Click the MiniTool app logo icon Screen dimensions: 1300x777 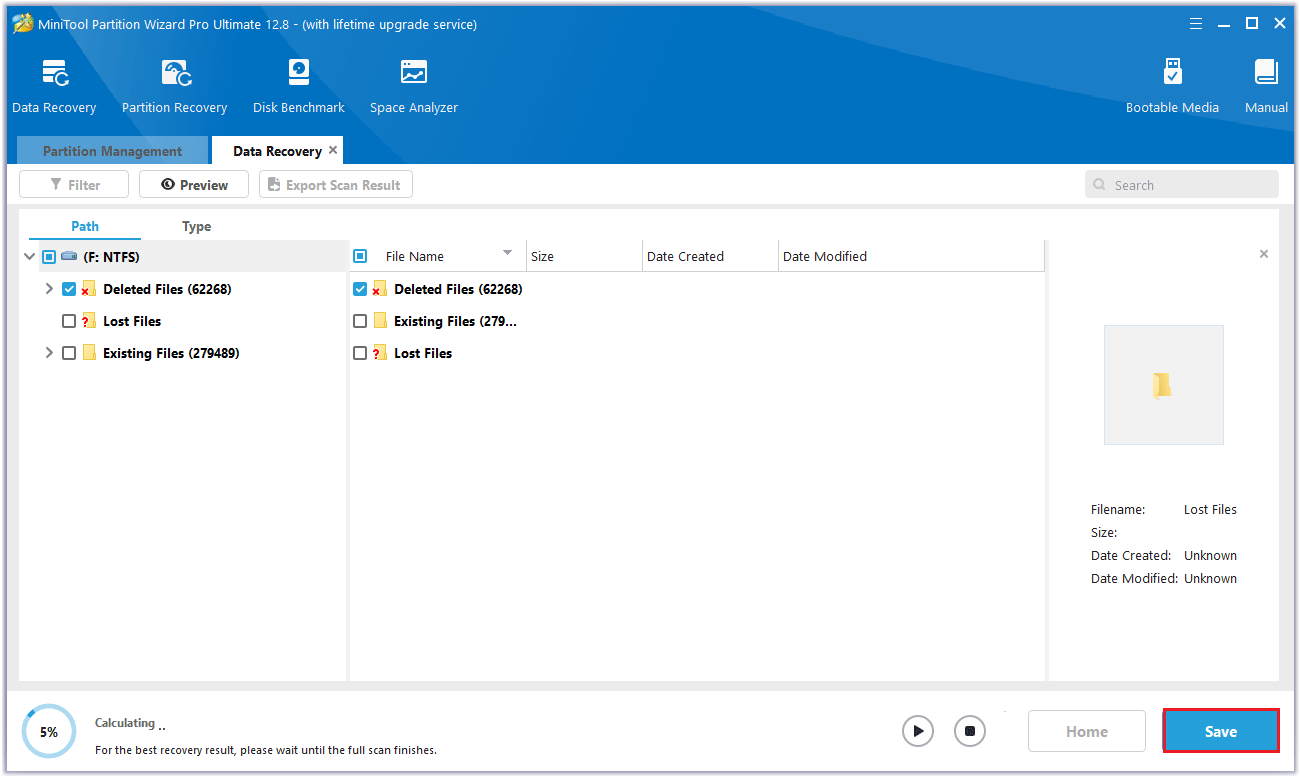(x=22, y=24)
